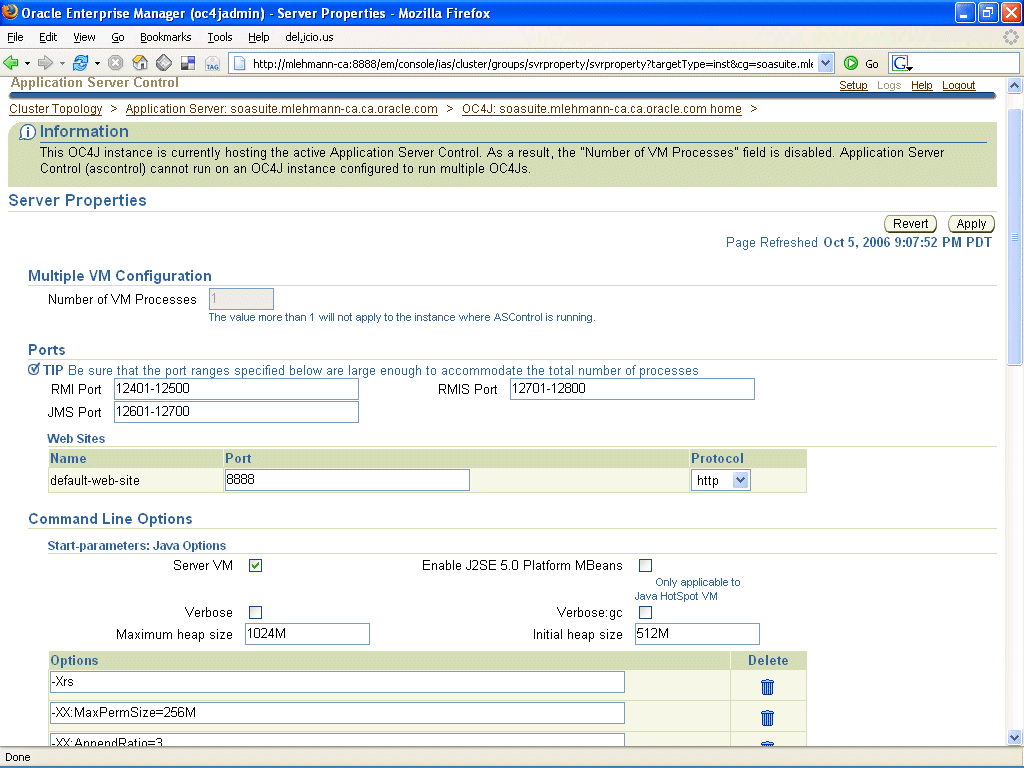Enable the Verbose checkbox
Image resolution: width=1024 pixels, height=768 pixels.
pyautogui.click(x=255, y=613)
